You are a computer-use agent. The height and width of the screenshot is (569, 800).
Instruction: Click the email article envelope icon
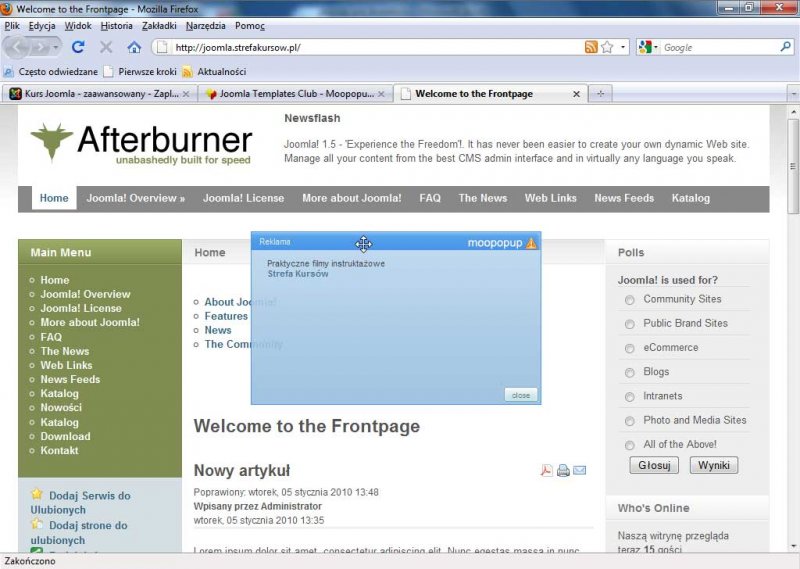pyautogui.click(x=580, y=471)
